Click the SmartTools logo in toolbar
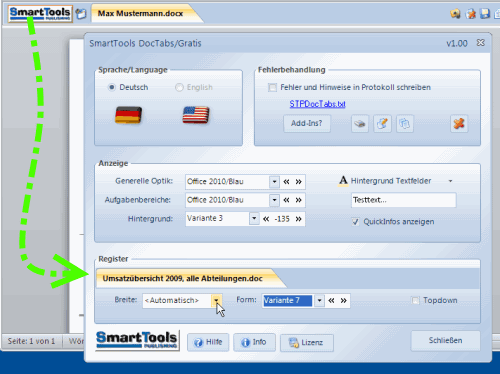The width and height of the screenshot is (500, 374). pyautogui.click(x=40, y=14)
